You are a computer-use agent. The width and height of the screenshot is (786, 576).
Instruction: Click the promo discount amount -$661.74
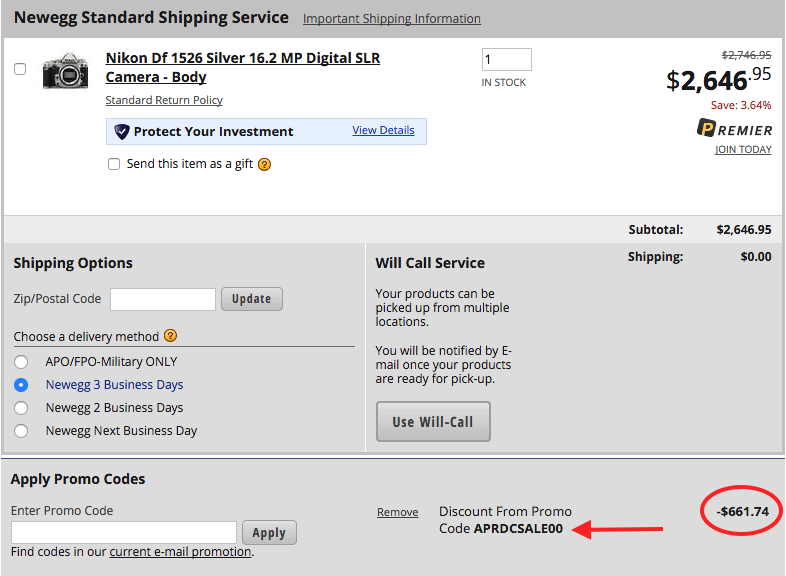[x=742, y=511]
